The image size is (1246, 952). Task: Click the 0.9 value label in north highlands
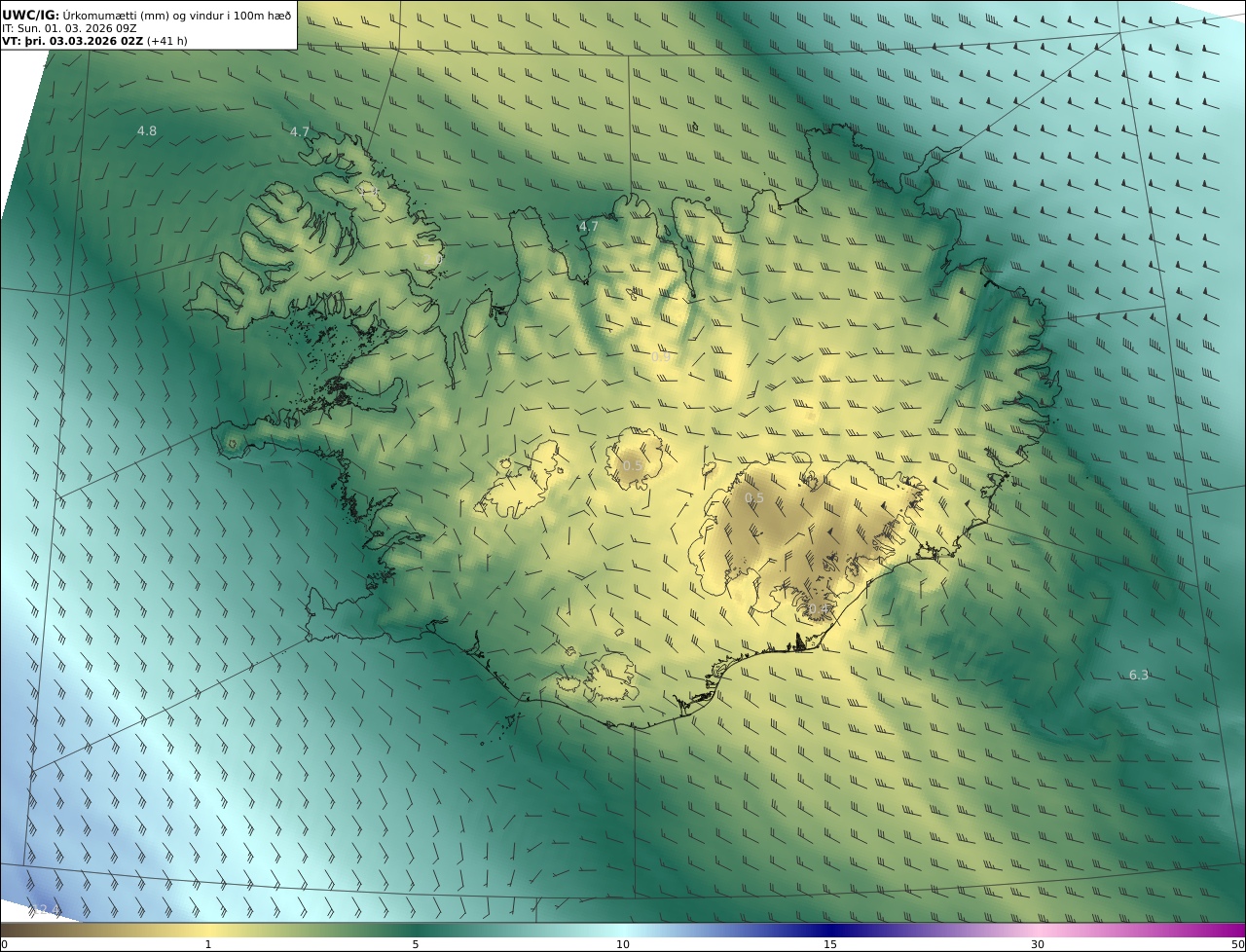click(x=661, y=357)
